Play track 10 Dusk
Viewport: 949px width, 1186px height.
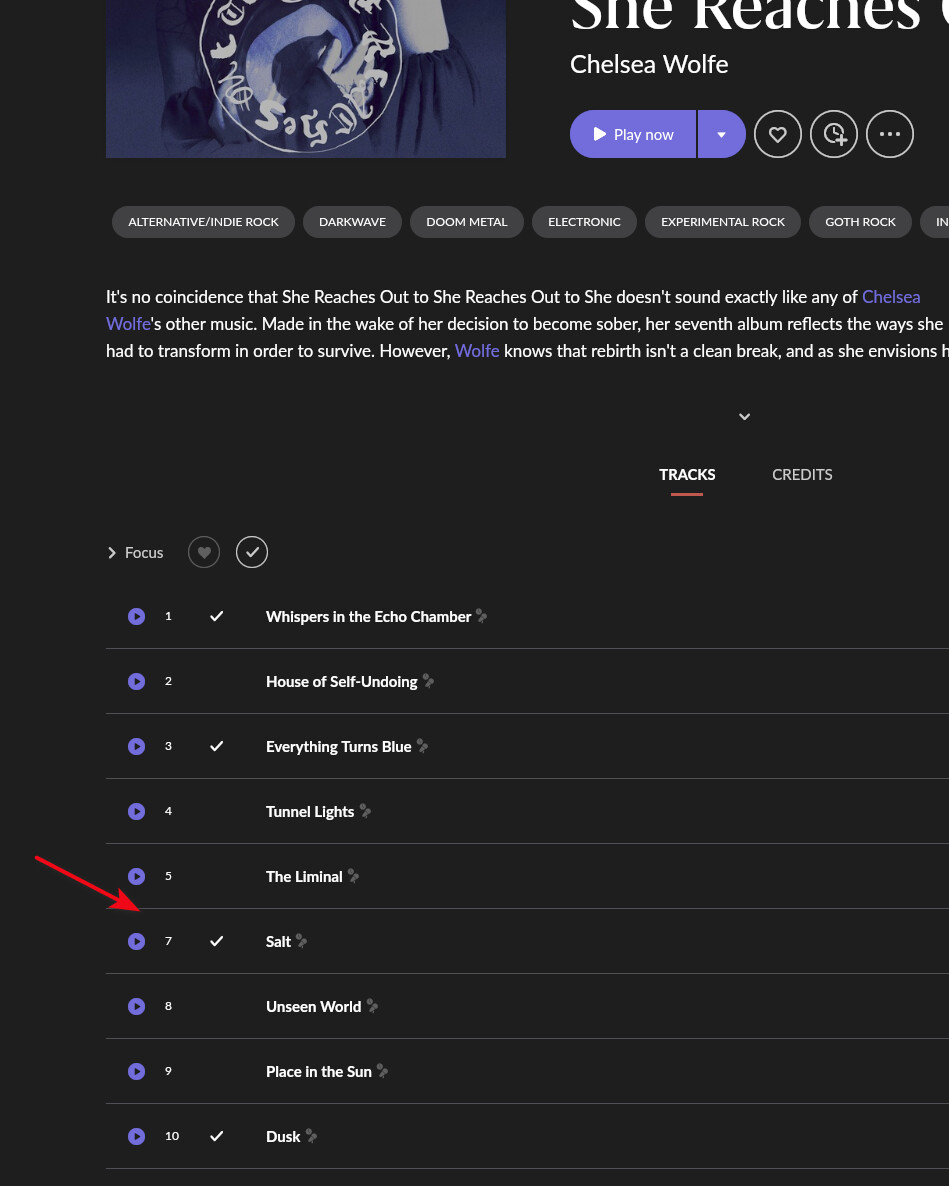[136, 1137]
